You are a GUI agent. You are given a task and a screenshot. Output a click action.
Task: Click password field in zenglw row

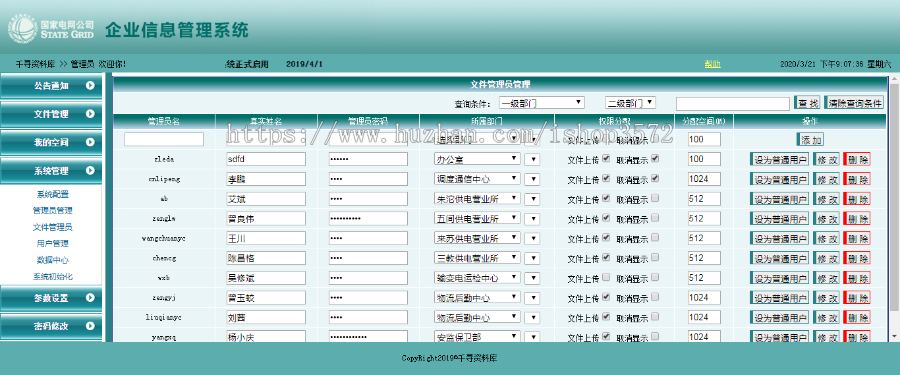(368, 219)
